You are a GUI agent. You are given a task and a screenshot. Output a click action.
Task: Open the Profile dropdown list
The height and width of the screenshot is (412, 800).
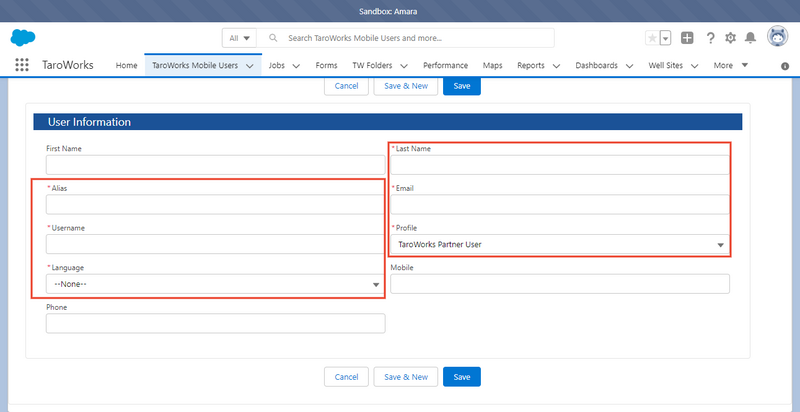[559, 244]
